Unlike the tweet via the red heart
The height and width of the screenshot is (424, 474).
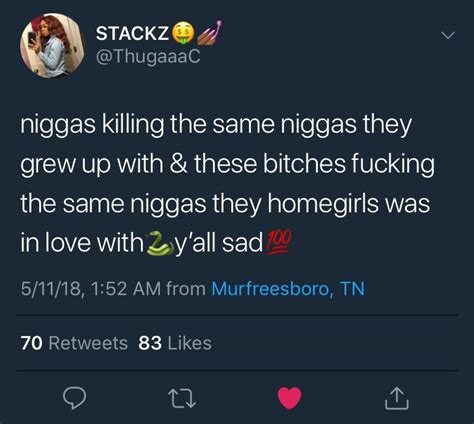pos(290,398)
